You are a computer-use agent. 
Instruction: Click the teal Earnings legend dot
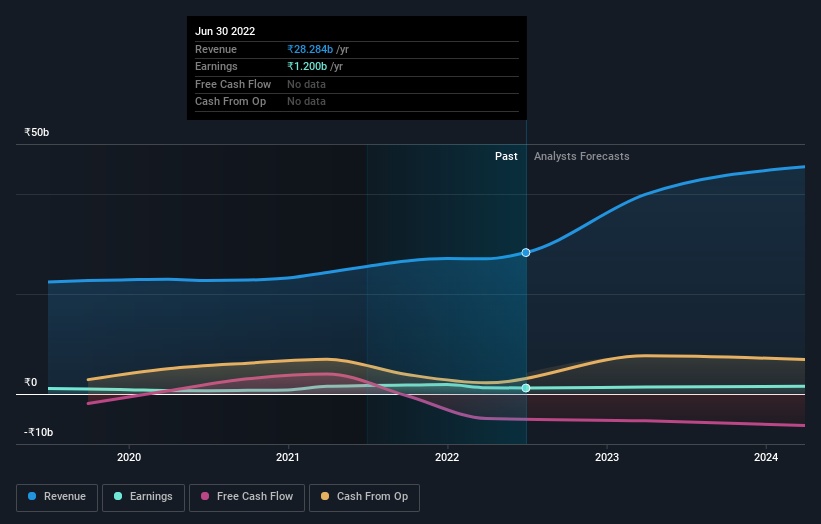(118, 496)
